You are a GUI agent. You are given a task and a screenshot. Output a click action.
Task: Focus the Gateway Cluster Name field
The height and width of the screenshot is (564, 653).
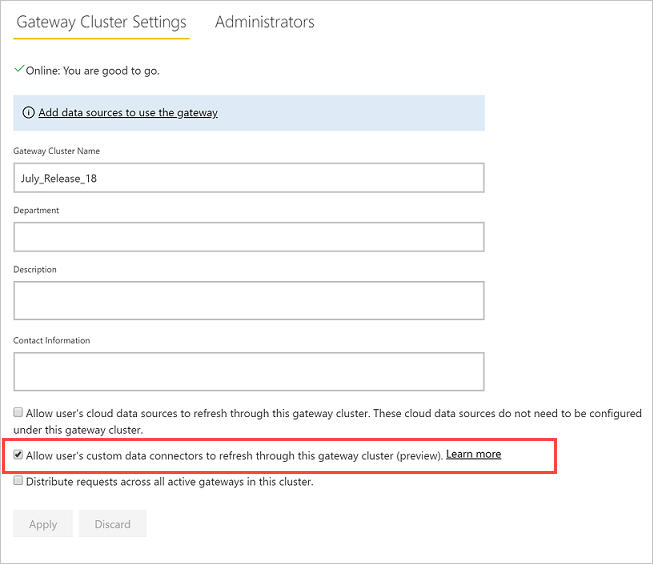(x=249, y=178)
